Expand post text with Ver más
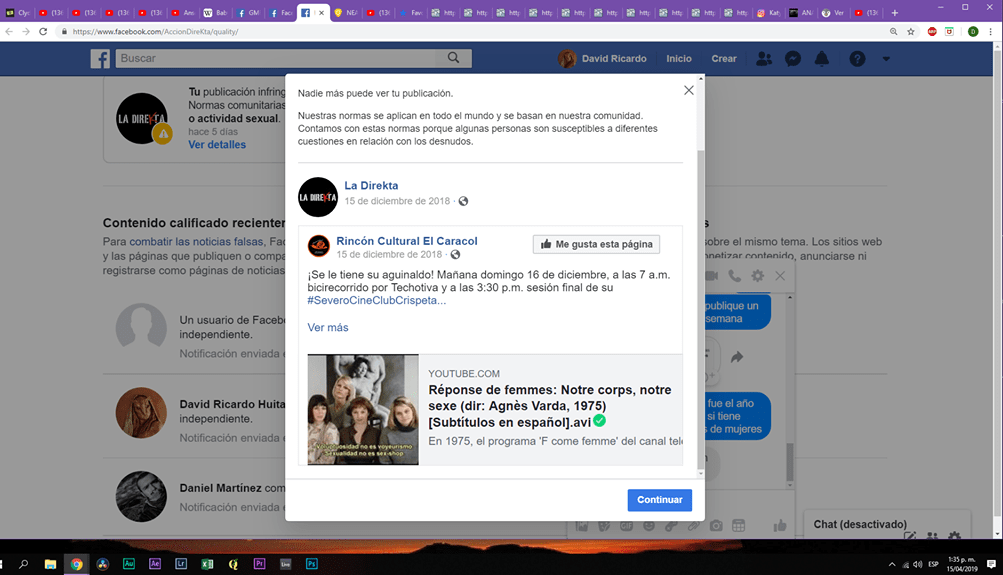The width and height of the screenshot is (1003, 575). (x=328, y=327)
